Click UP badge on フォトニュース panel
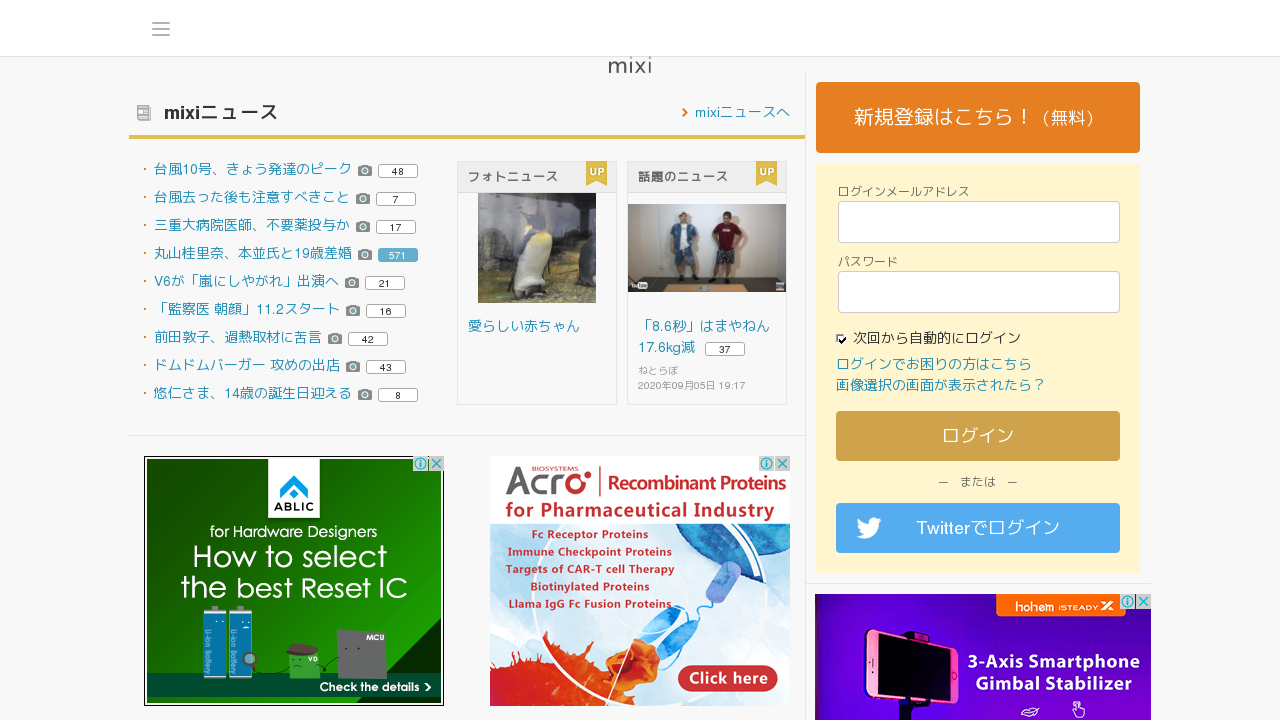1280x720 pixels. point(596,173)
